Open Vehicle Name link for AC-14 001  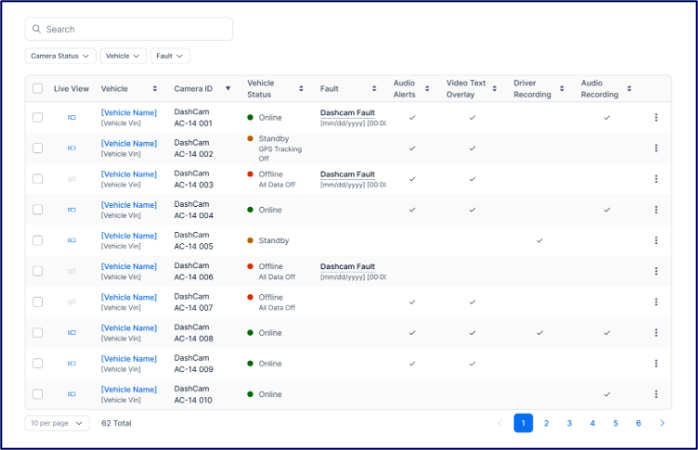click(x=129, y=113)
